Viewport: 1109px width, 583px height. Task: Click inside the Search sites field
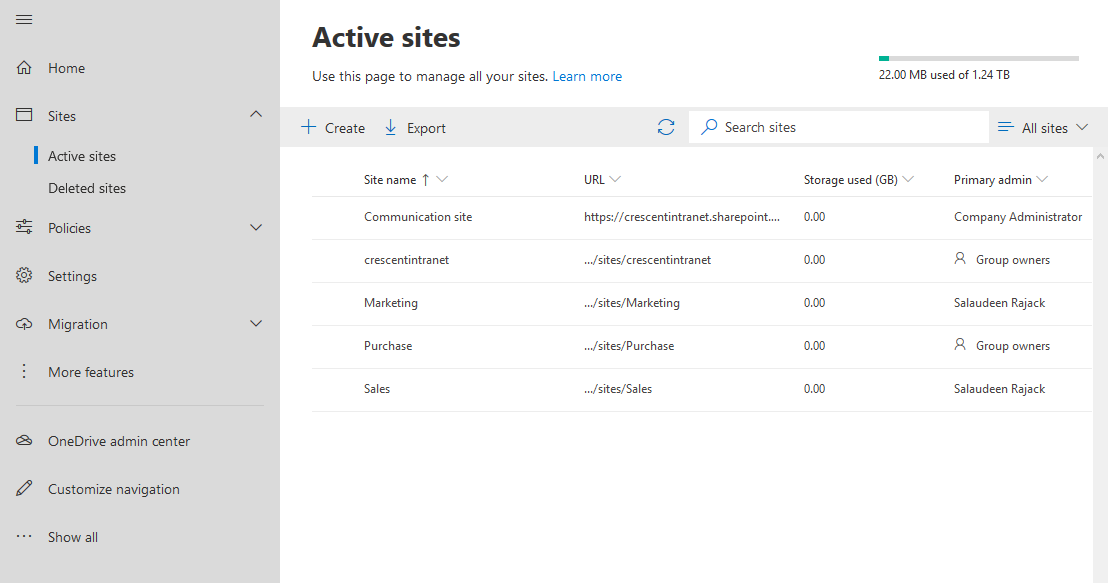pyautogui.click(x=840, y=127)
